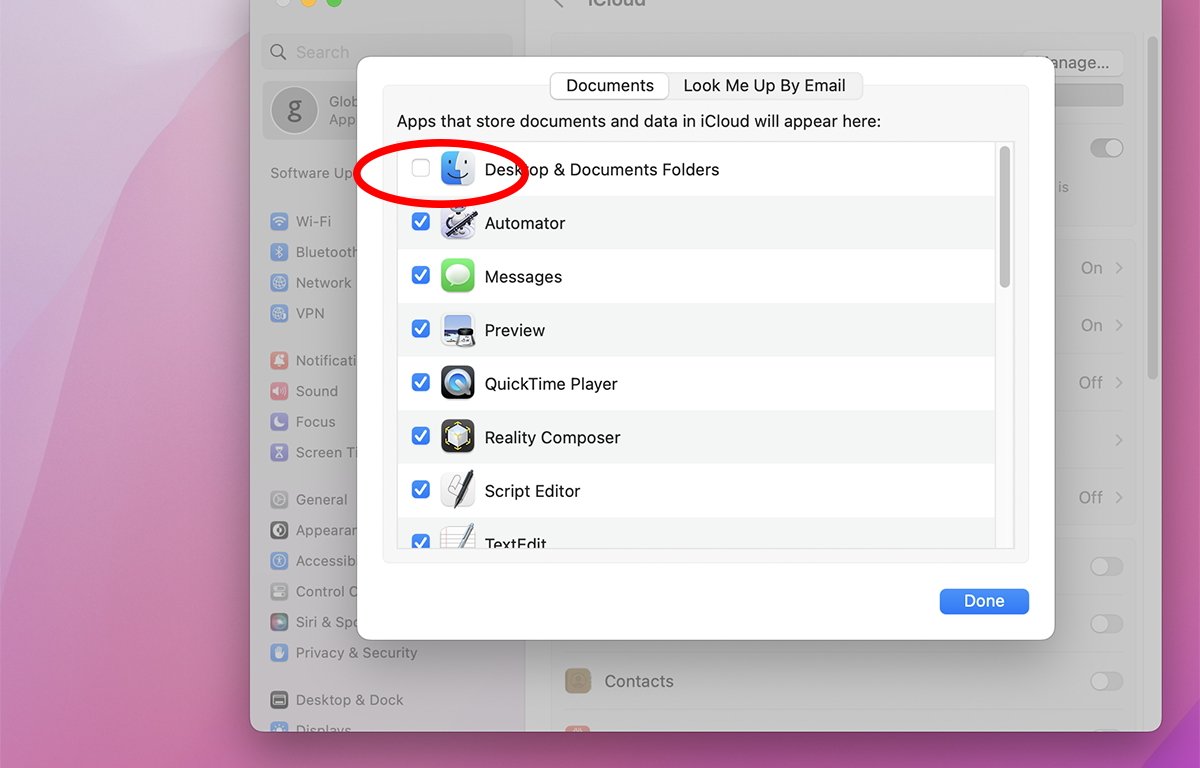This screenshot has width=1200, height=768.
Task: Open Bluetooth settings via sidebar icon
Action: (x=279, y=252)
